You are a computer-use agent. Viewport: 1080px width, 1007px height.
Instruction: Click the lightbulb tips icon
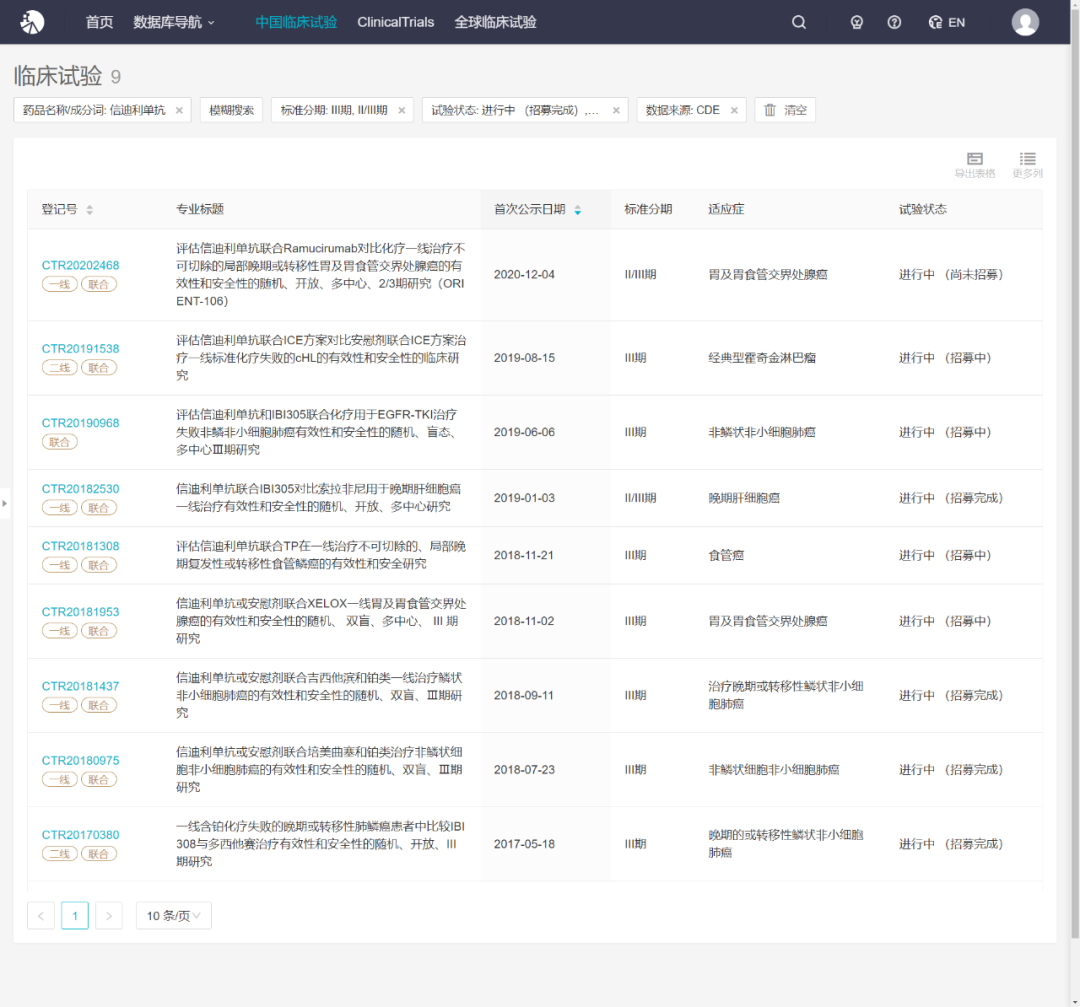(x=857, y=23)
